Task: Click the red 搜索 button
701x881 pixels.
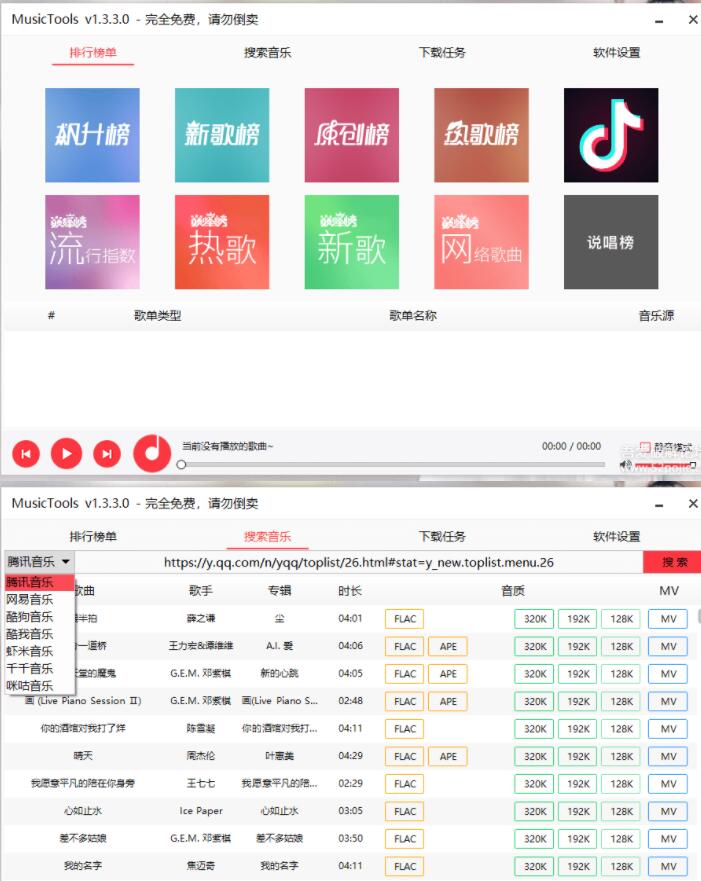Action: pos(673,562)
